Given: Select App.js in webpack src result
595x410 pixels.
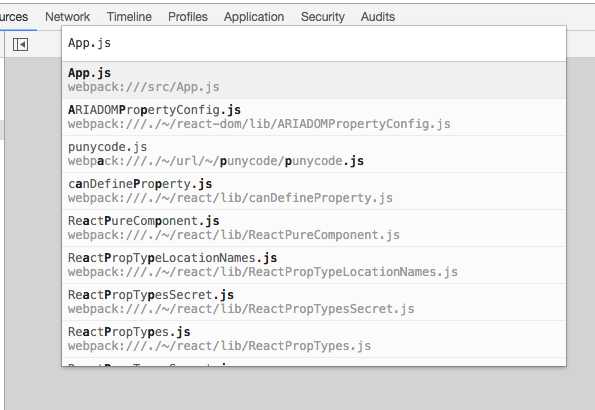Looking at the screenshot, I should 314,80.
